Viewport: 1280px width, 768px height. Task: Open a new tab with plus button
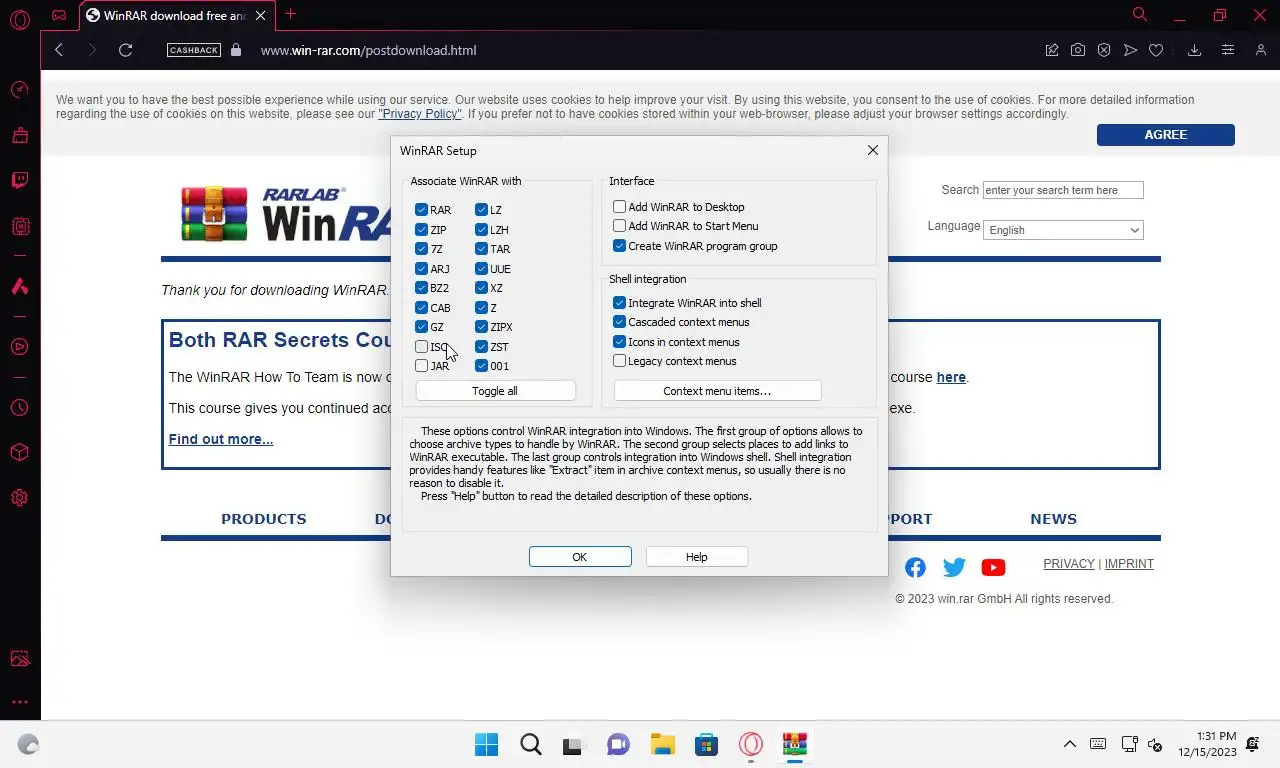(291, 14)
